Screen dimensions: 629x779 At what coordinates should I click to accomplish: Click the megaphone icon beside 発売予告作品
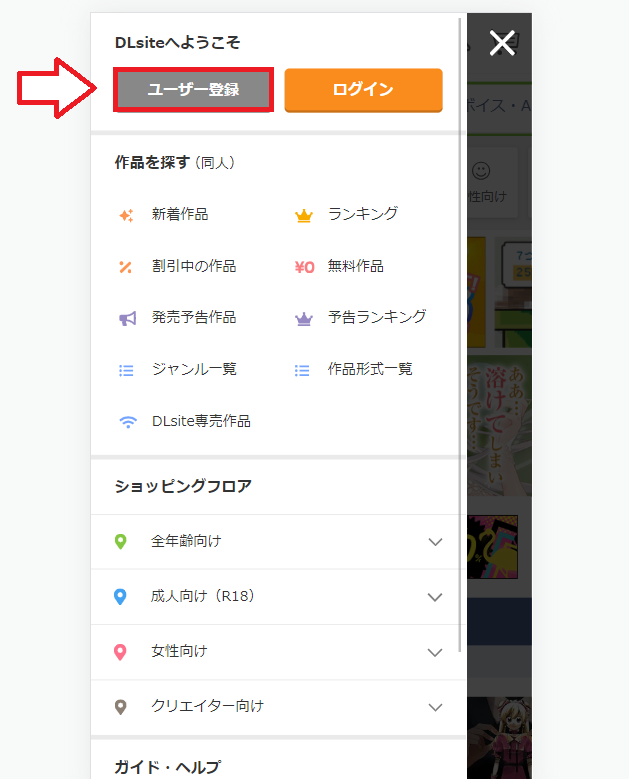click(127, 318)
